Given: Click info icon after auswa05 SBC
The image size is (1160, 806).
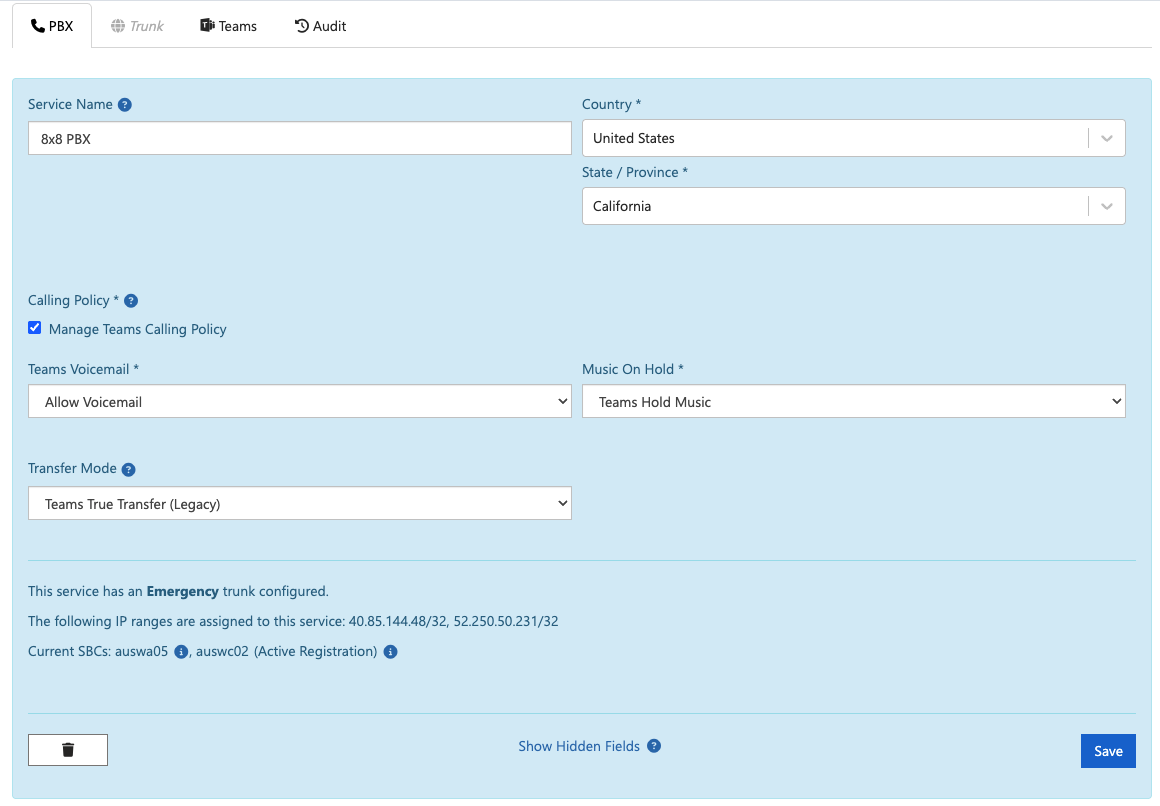Looking at the screenshot, I should 181,652.
